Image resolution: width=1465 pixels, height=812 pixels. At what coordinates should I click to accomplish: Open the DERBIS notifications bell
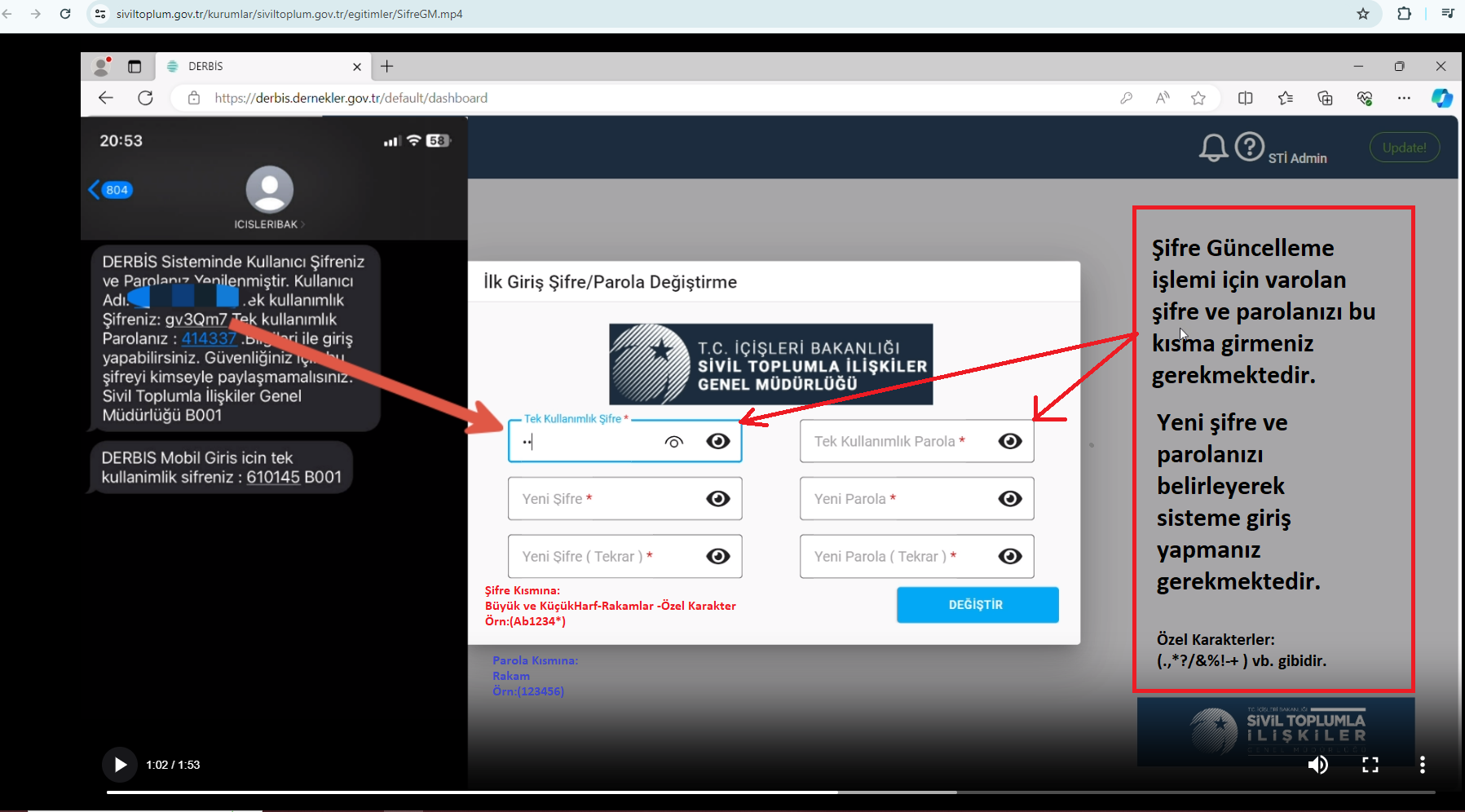[1213, 148]
